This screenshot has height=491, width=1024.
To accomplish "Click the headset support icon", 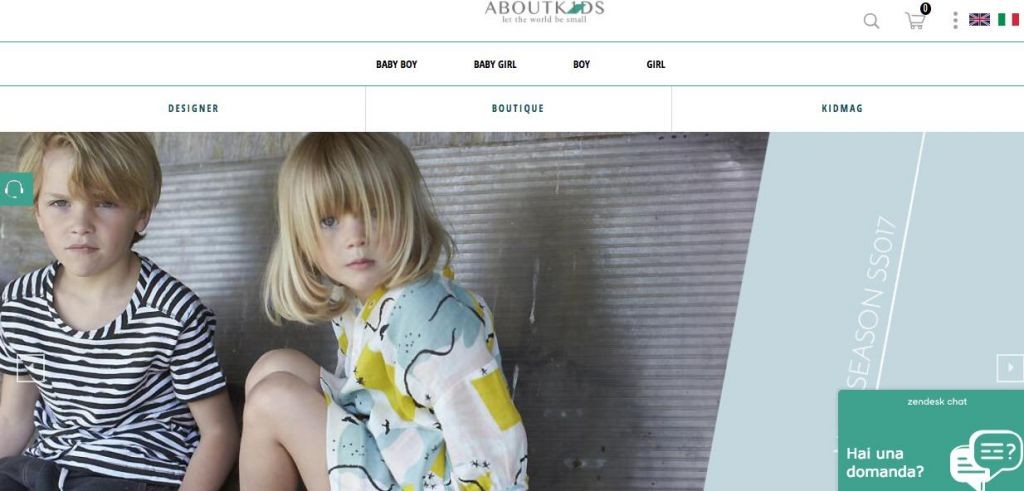I will (15, 189).
